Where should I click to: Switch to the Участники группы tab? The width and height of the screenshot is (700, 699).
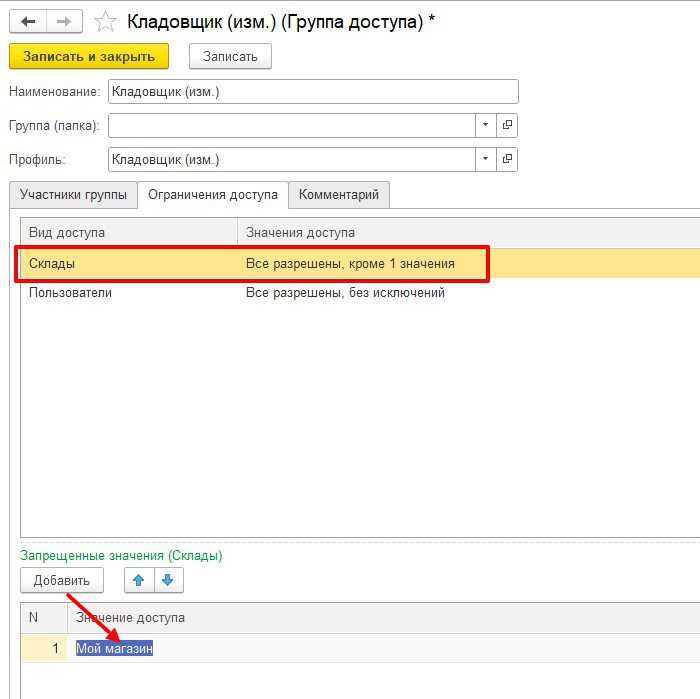coord(73,195)
